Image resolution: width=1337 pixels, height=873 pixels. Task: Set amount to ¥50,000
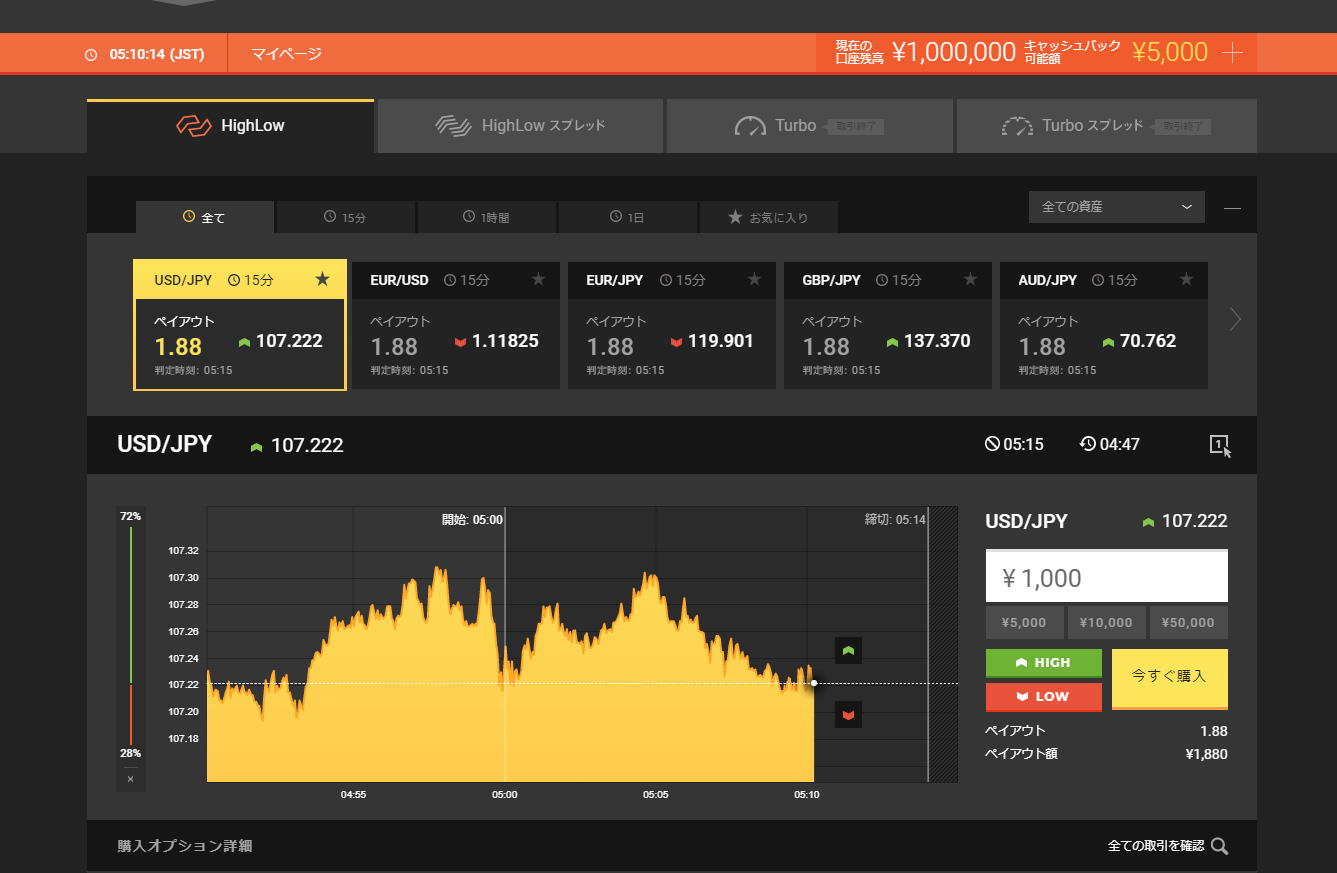1189,622
